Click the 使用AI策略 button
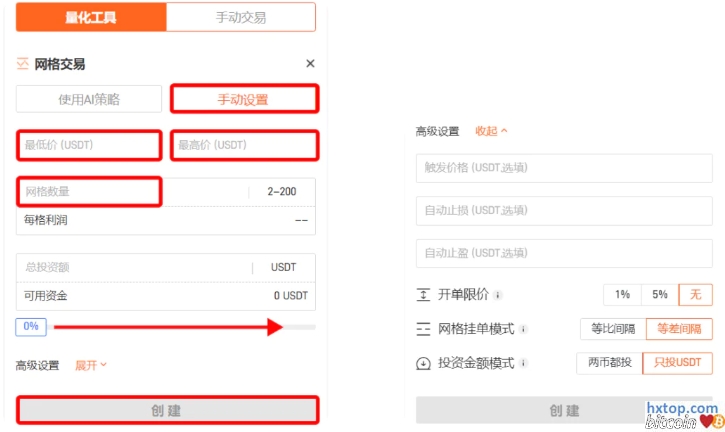725x432 pixels. (x=89, y=99)
